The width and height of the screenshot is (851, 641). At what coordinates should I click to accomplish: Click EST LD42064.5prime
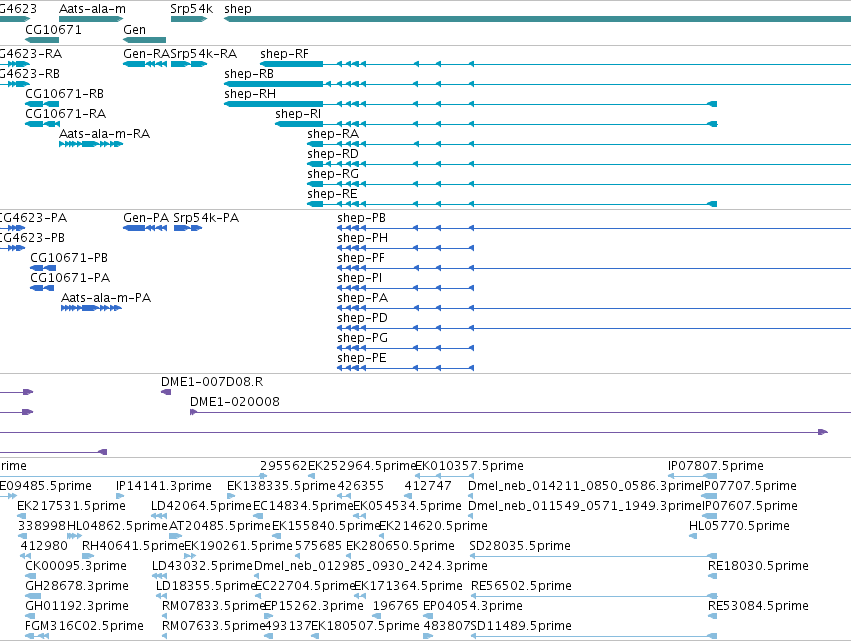click(201, 506)
